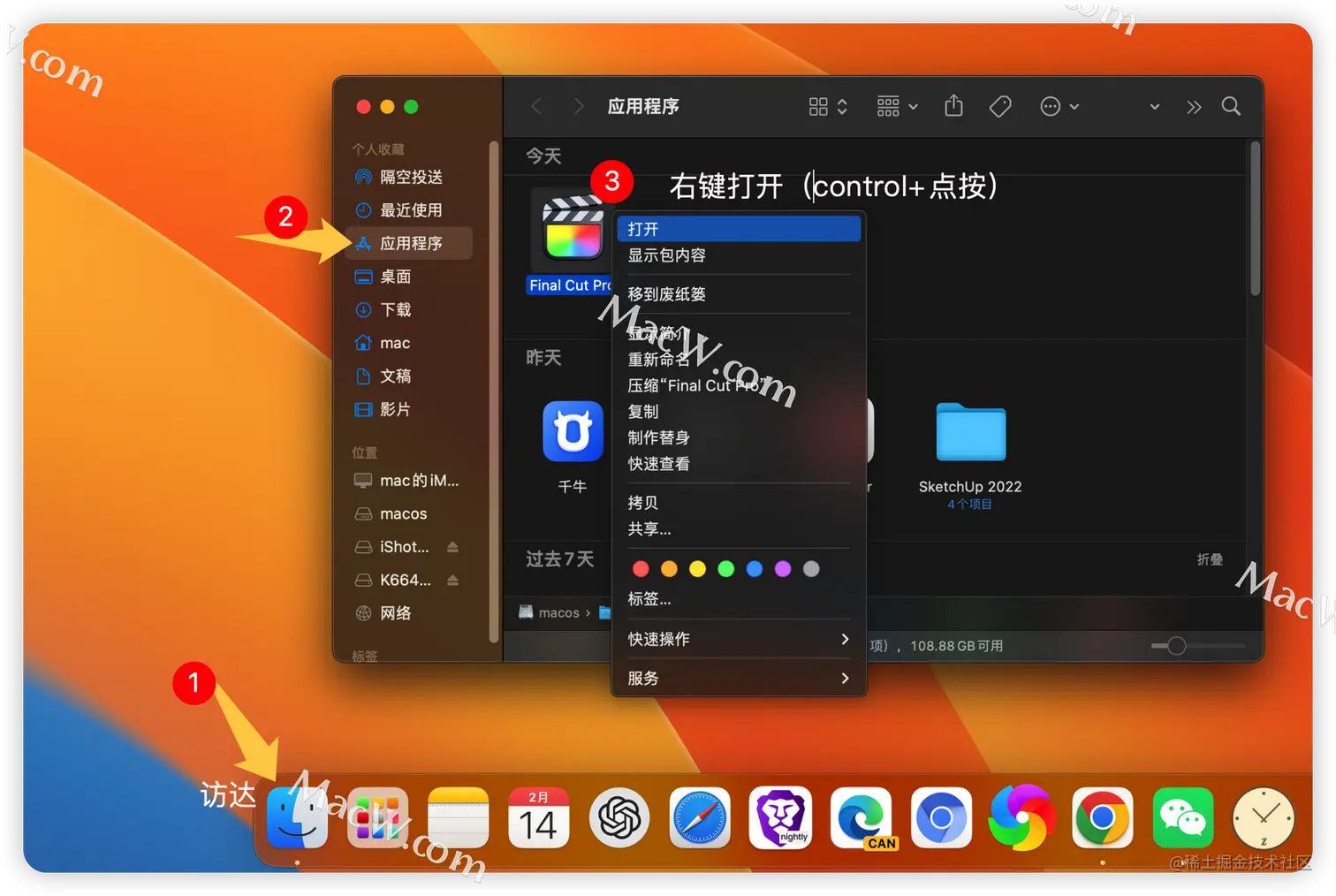
Task: Collapse the 过去7天 section with 折叠
Action: click(x=1210, y=559)
